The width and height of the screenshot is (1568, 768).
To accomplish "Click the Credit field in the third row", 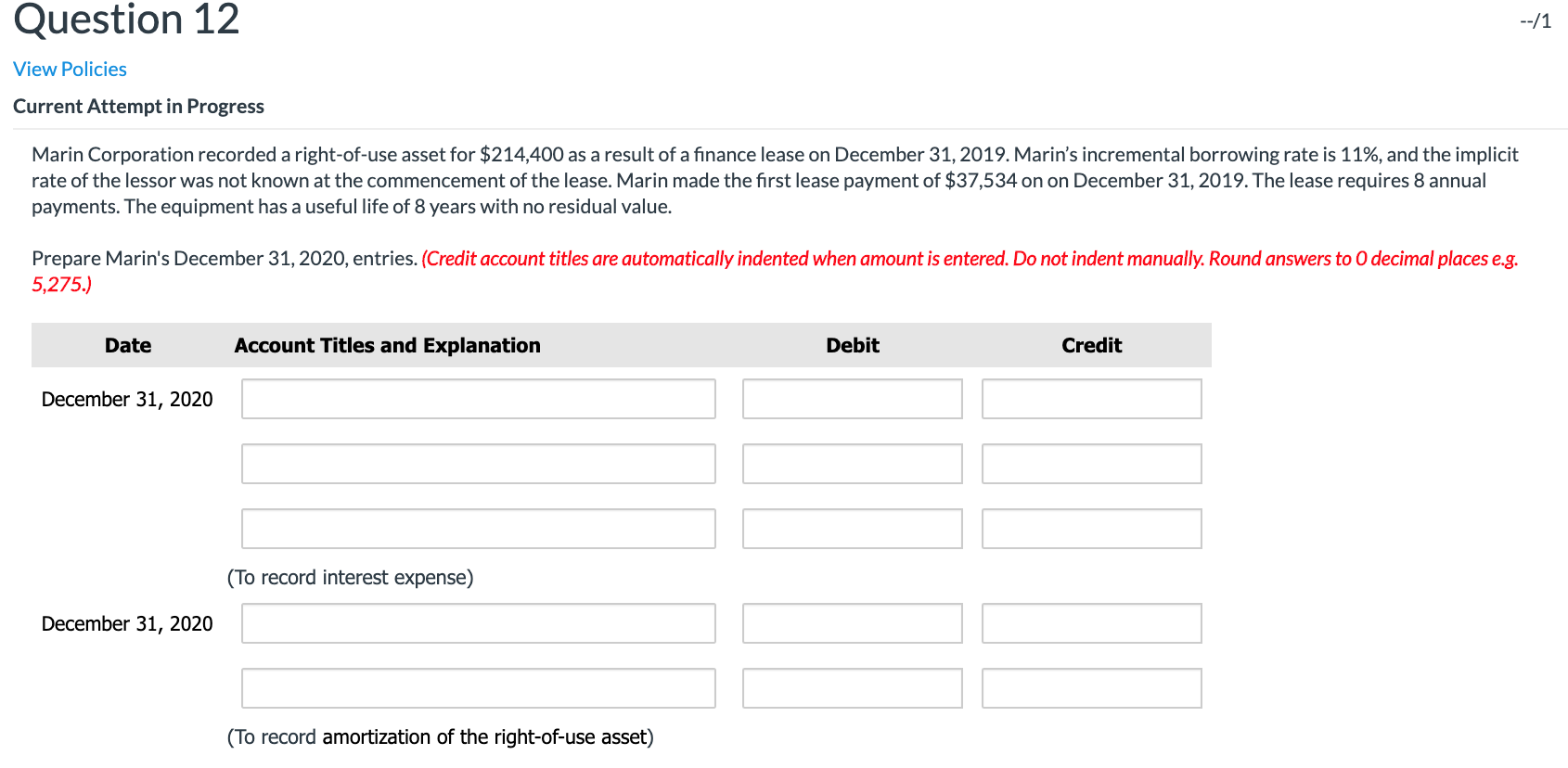I will tap(1090, 528).
